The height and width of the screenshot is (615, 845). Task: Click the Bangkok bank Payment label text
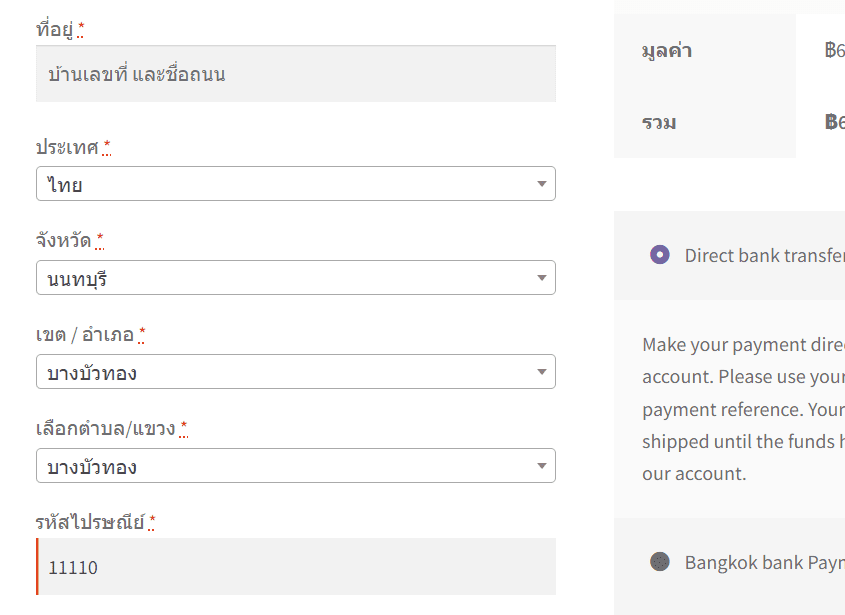[x=764, y=562]
